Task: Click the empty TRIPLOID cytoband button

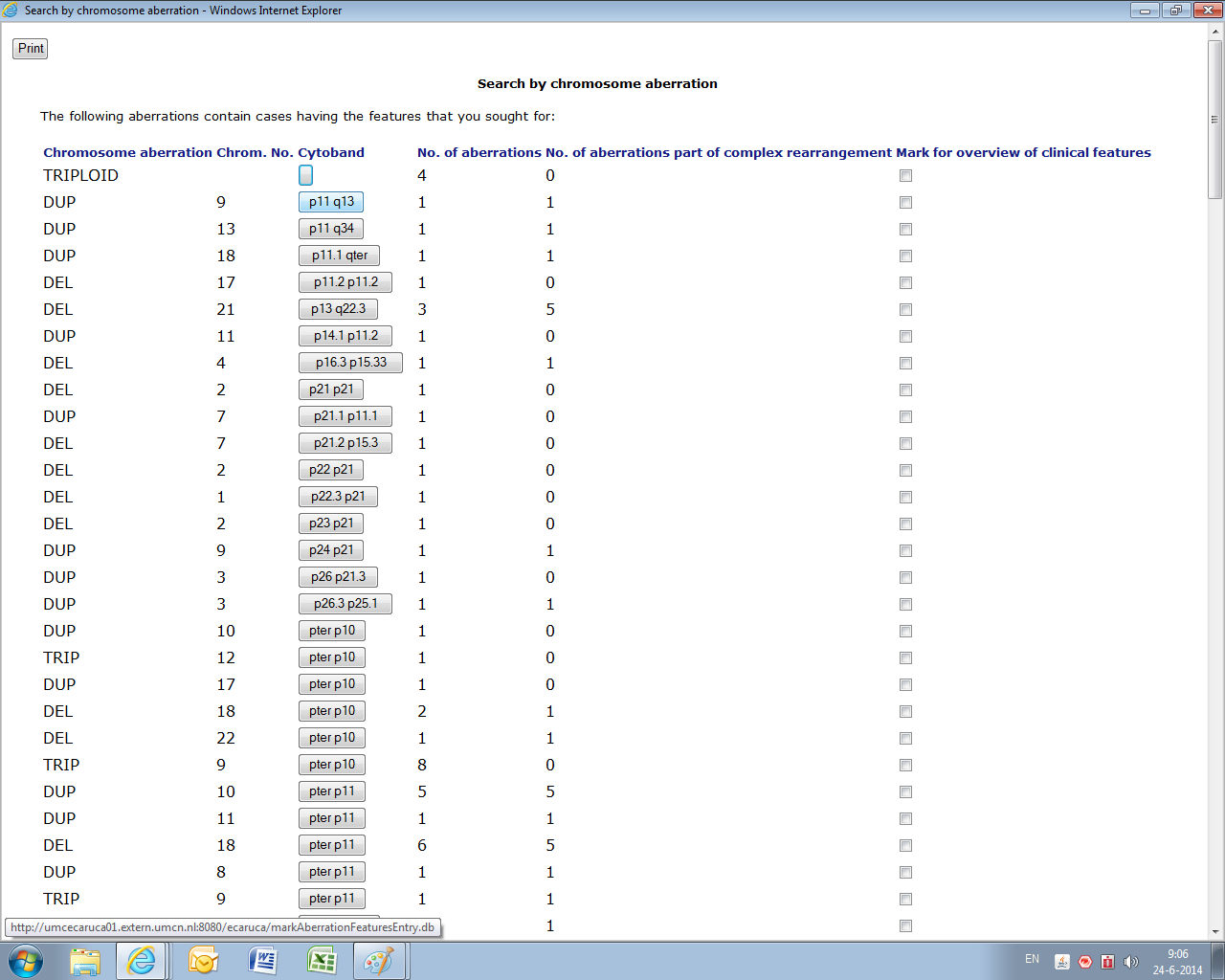Action: coord(305,175)
